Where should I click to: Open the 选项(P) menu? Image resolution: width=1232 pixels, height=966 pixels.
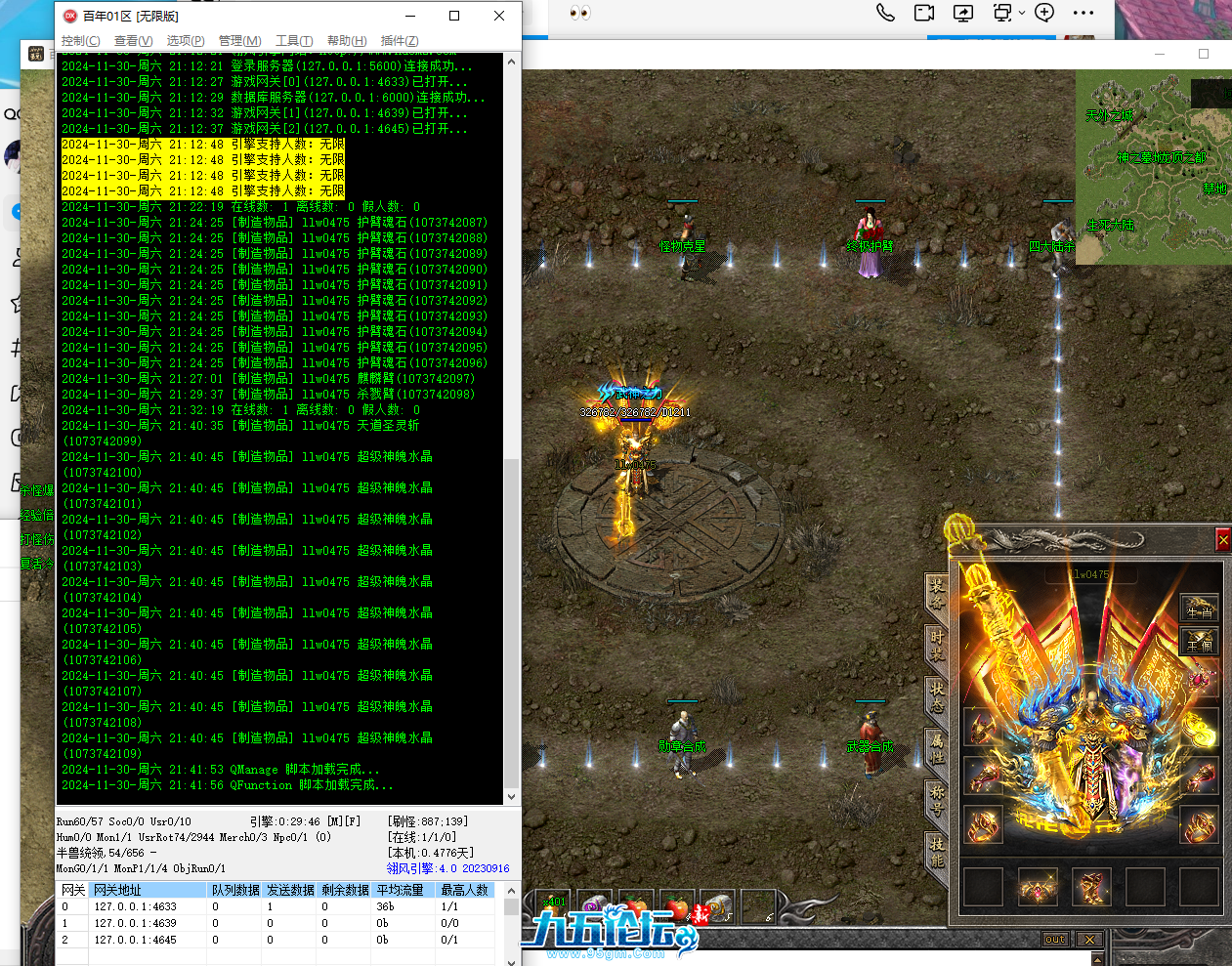186,41
